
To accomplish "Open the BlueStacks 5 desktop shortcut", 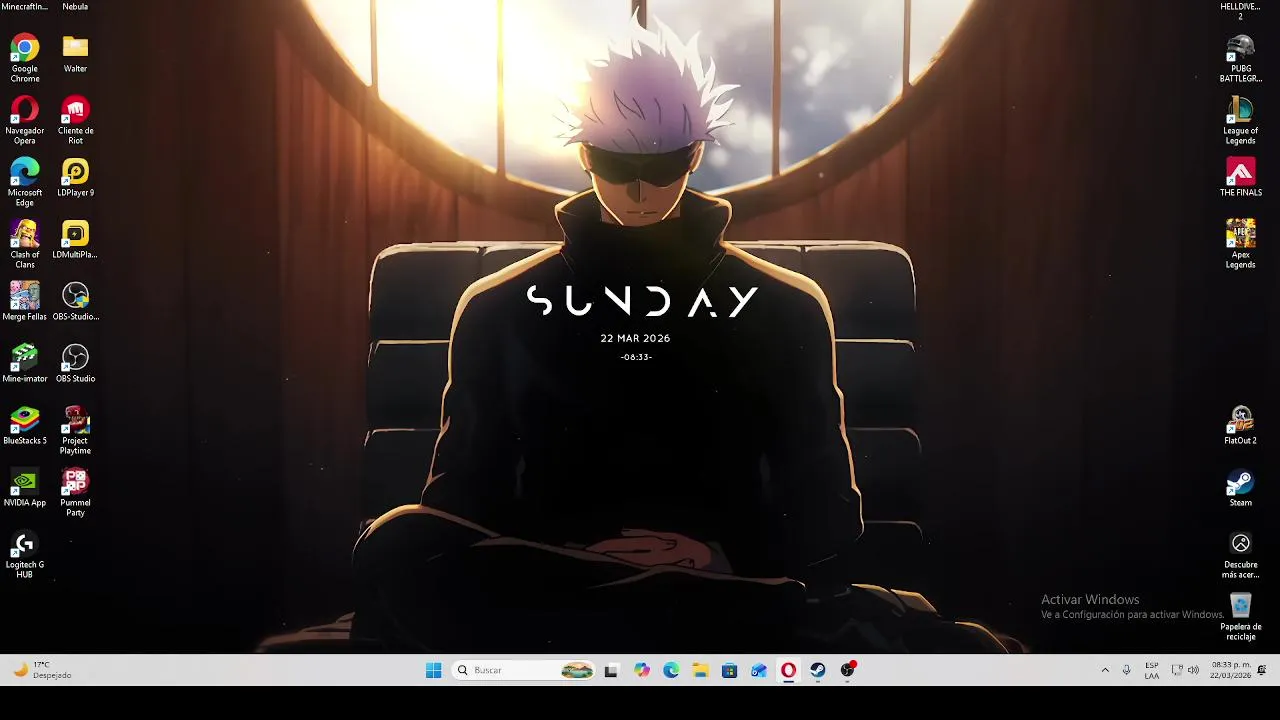I will point(25,426).
